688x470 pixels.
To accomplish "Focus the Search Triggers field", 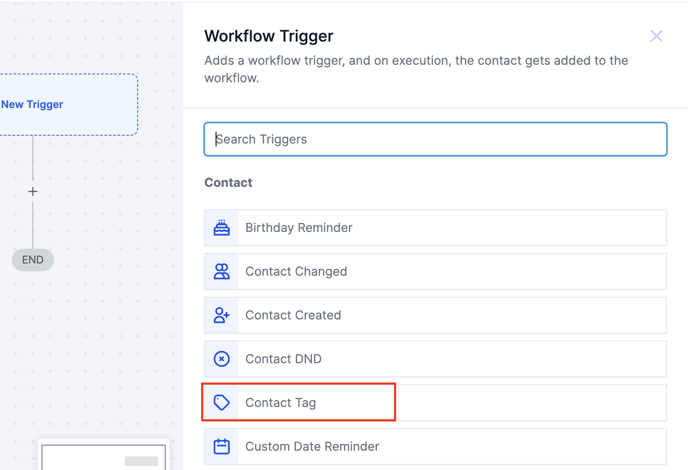I will tap(435, 139).
